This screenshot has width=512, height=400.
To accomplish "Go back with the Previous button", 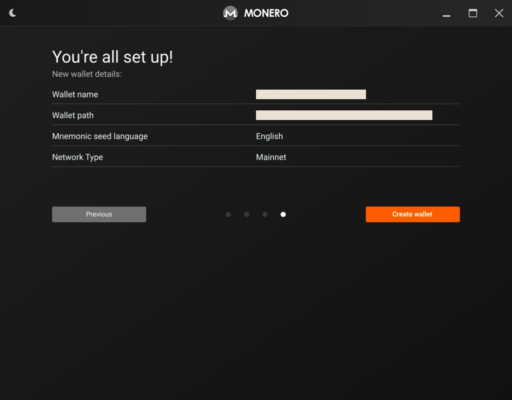I will (99, 214).
